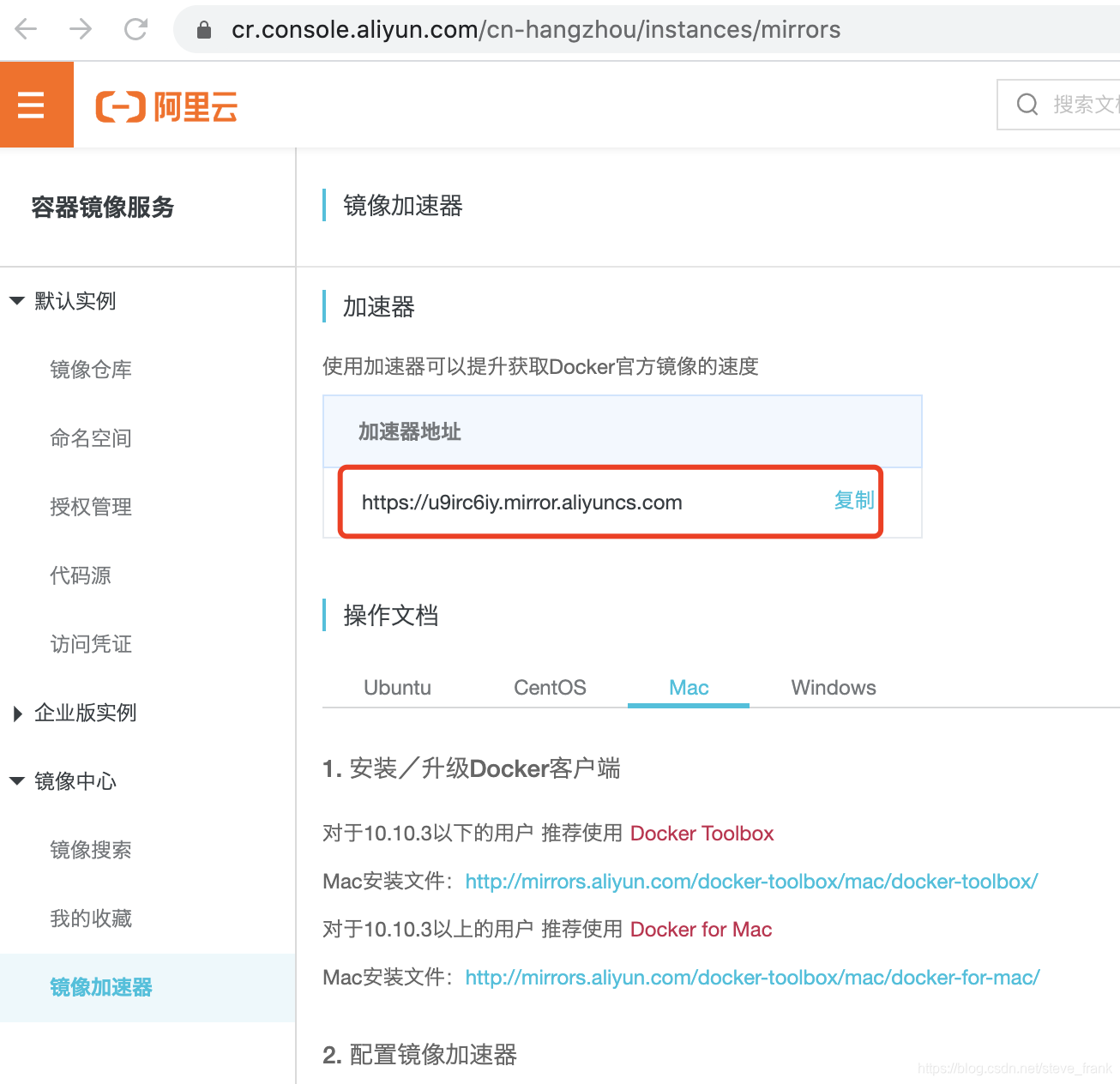
Task: Click the 加速器地址 header
Action: pos(410,431)
